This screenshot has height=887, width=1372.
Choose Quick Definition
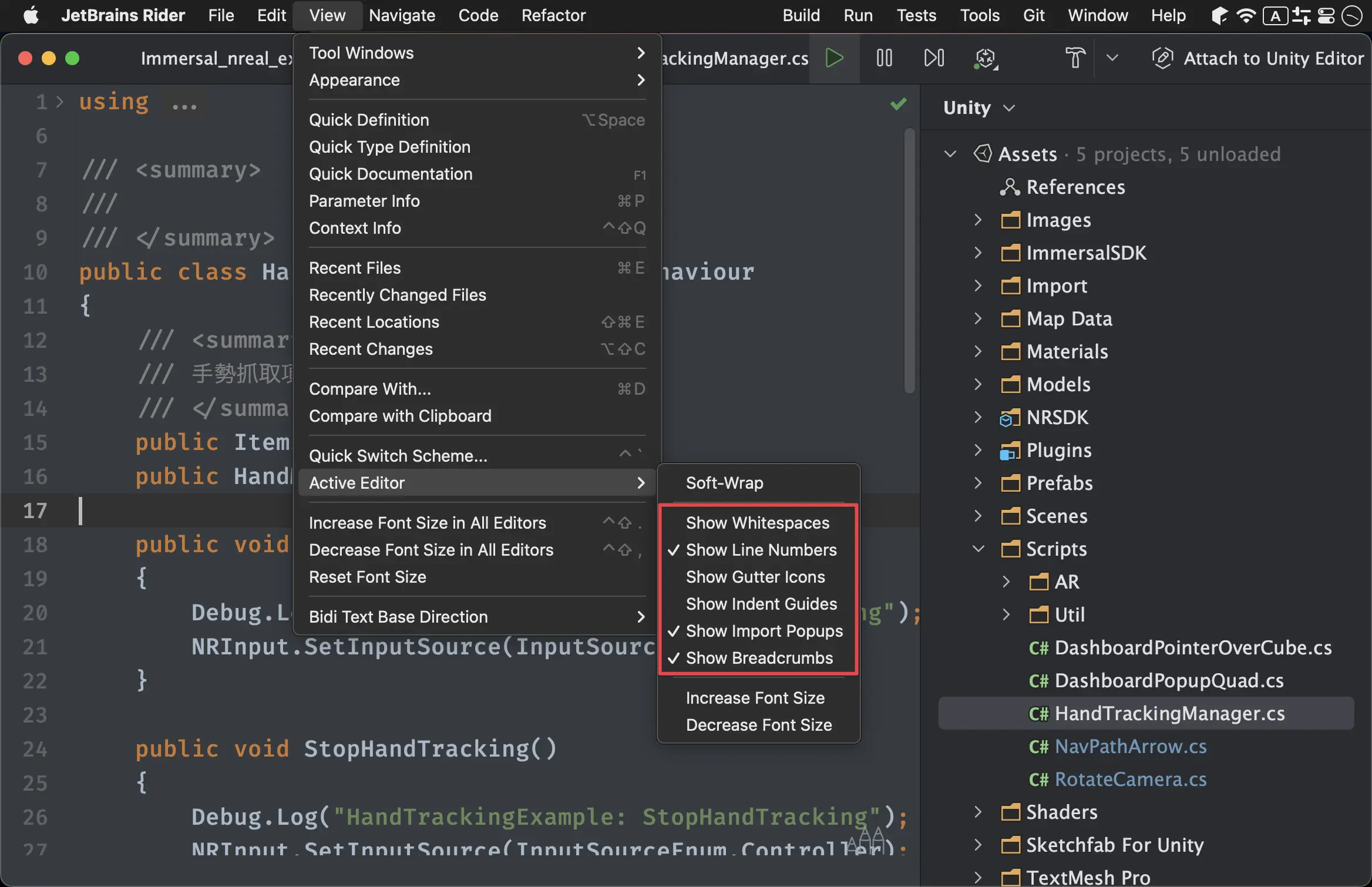click(477, 120)
